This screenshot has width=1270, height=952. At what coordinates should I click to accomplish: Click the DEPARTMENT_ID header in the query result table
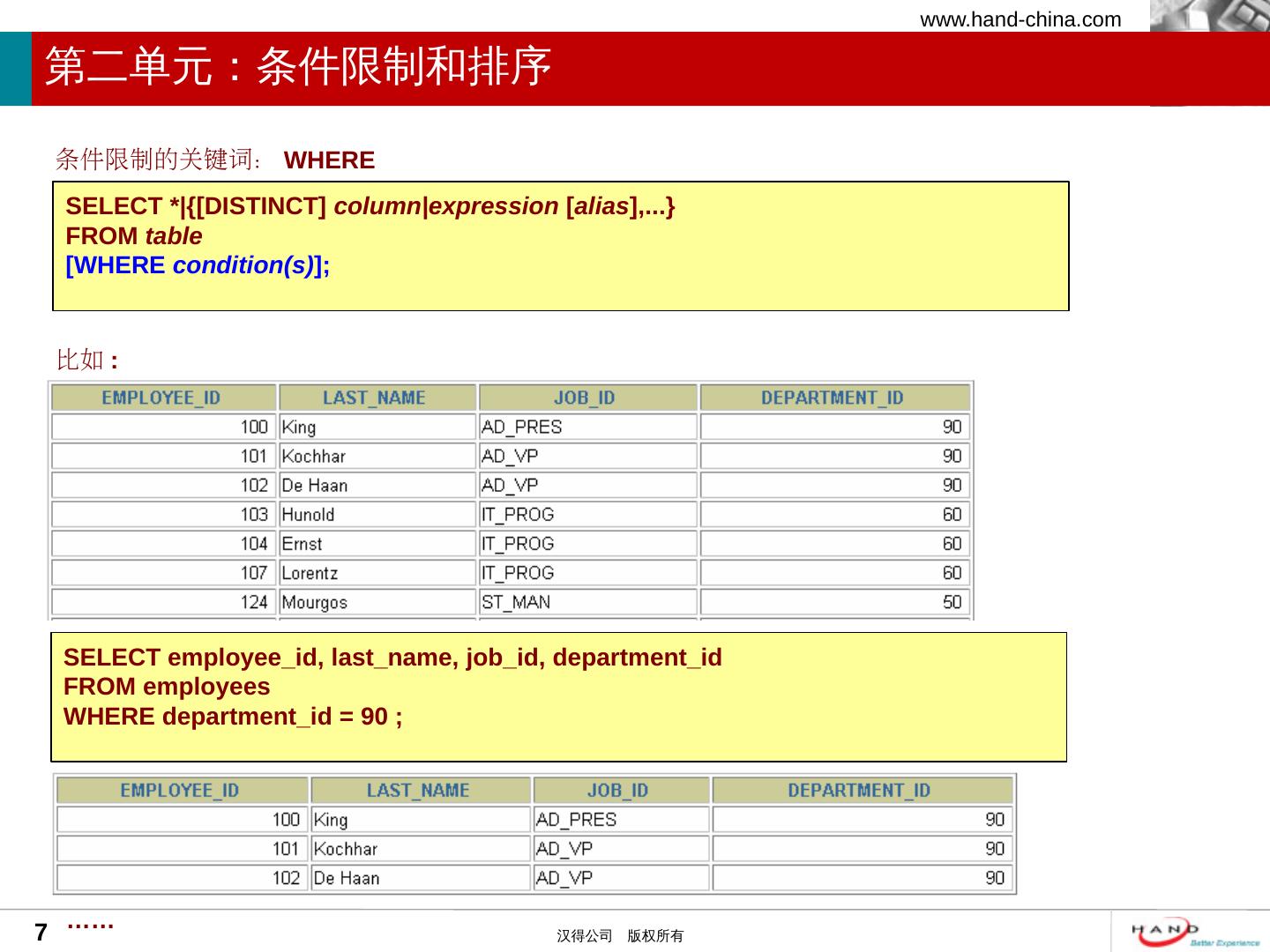pyautogui.click(x=863, y=791)
